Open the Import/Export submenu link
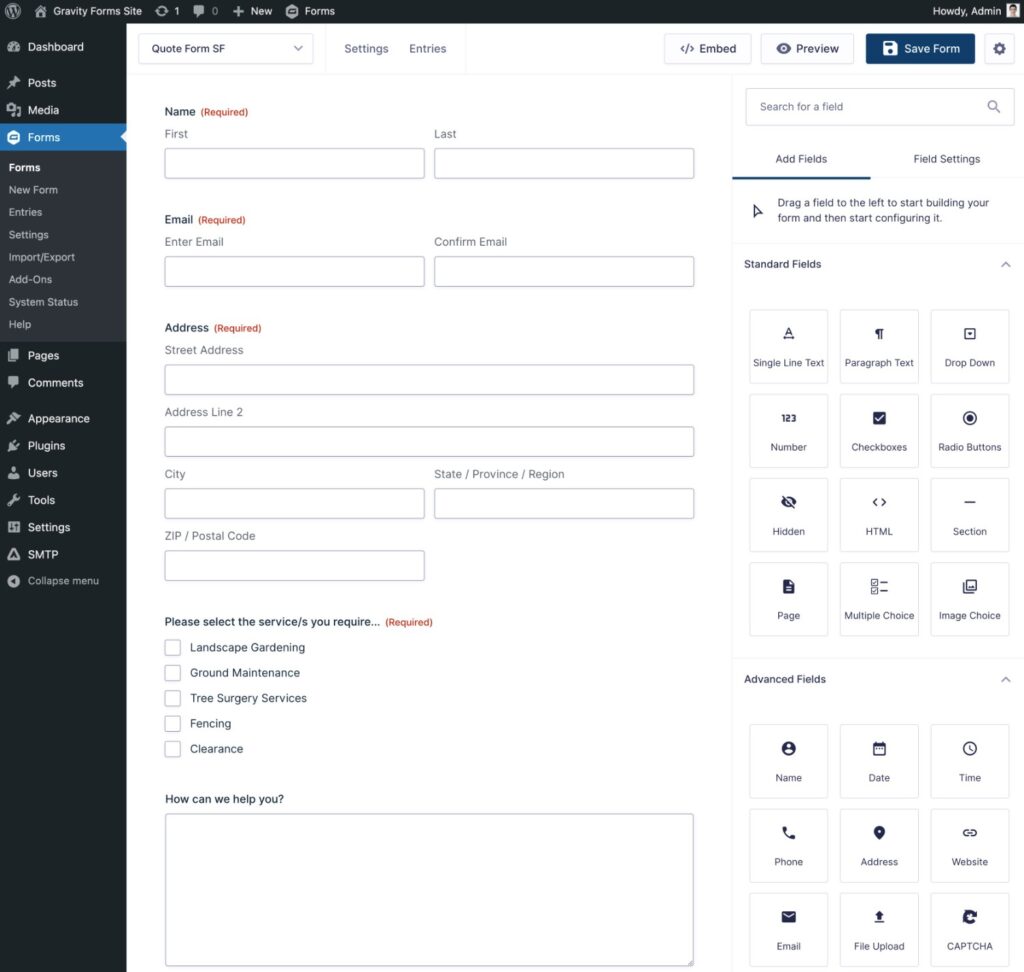Viewport: 1024px width, 972px height. pos(42,257)
